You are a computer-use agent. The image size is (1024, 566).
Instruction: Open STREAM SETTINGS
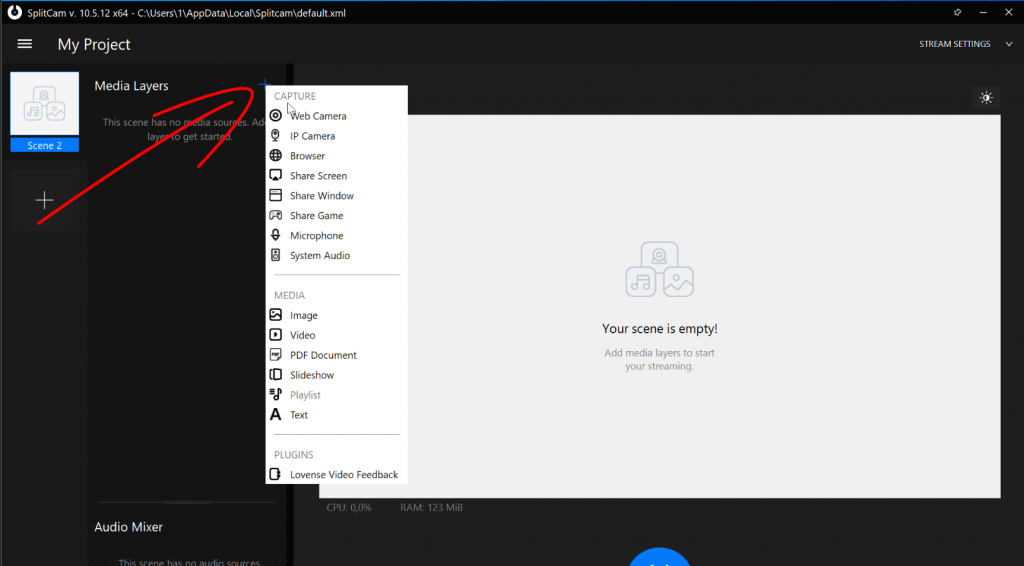tap(955, 44)
